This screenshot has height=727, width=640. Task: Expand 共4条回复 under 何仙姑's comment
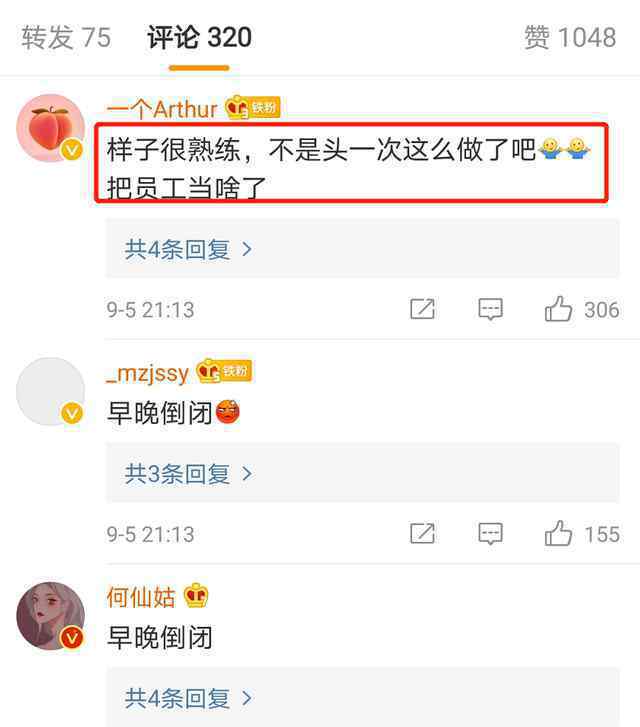tap(188, 698)
